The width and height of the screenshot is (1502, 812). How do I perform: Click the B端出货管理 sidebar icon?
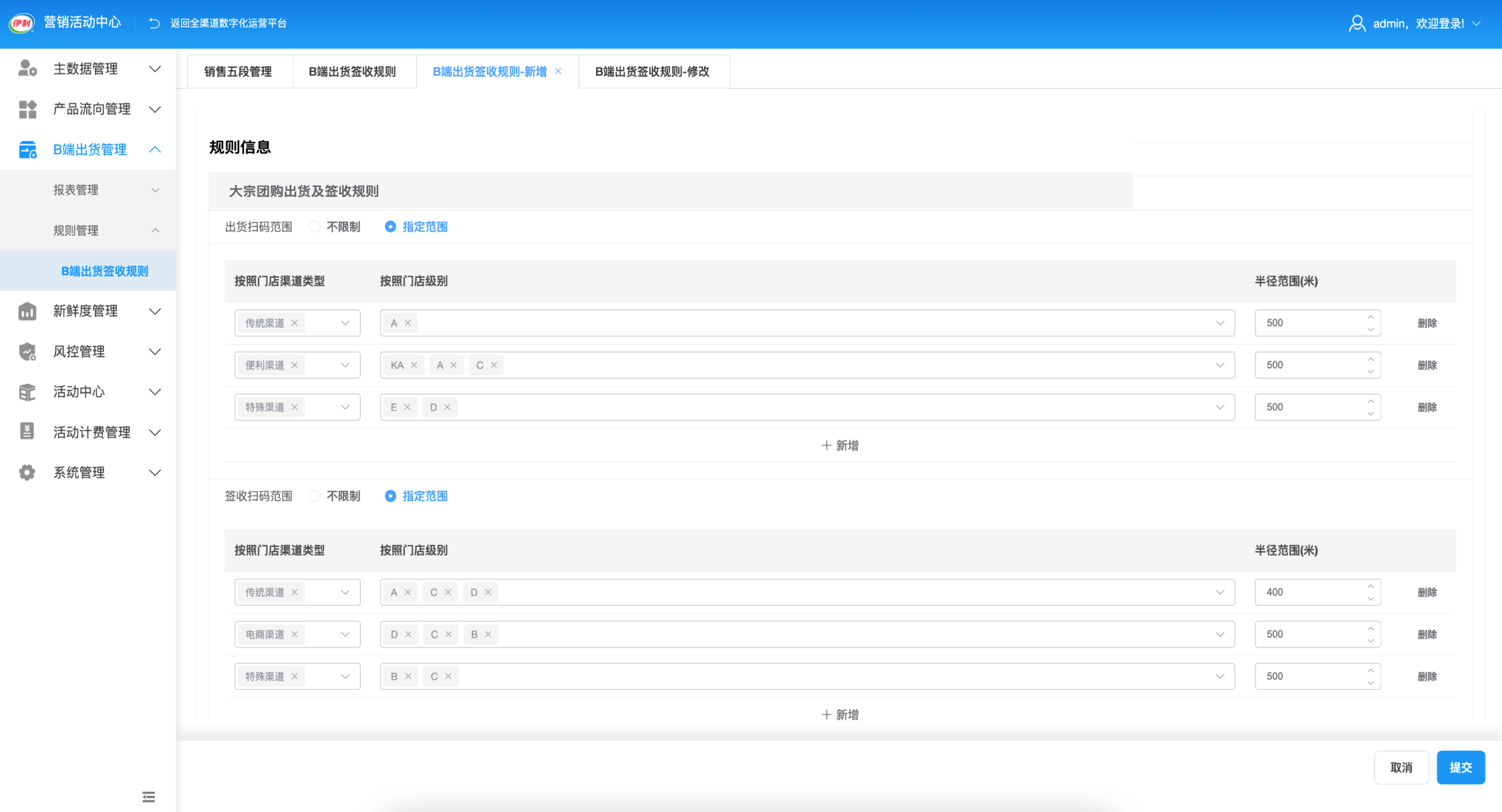(x=27, y=150)
